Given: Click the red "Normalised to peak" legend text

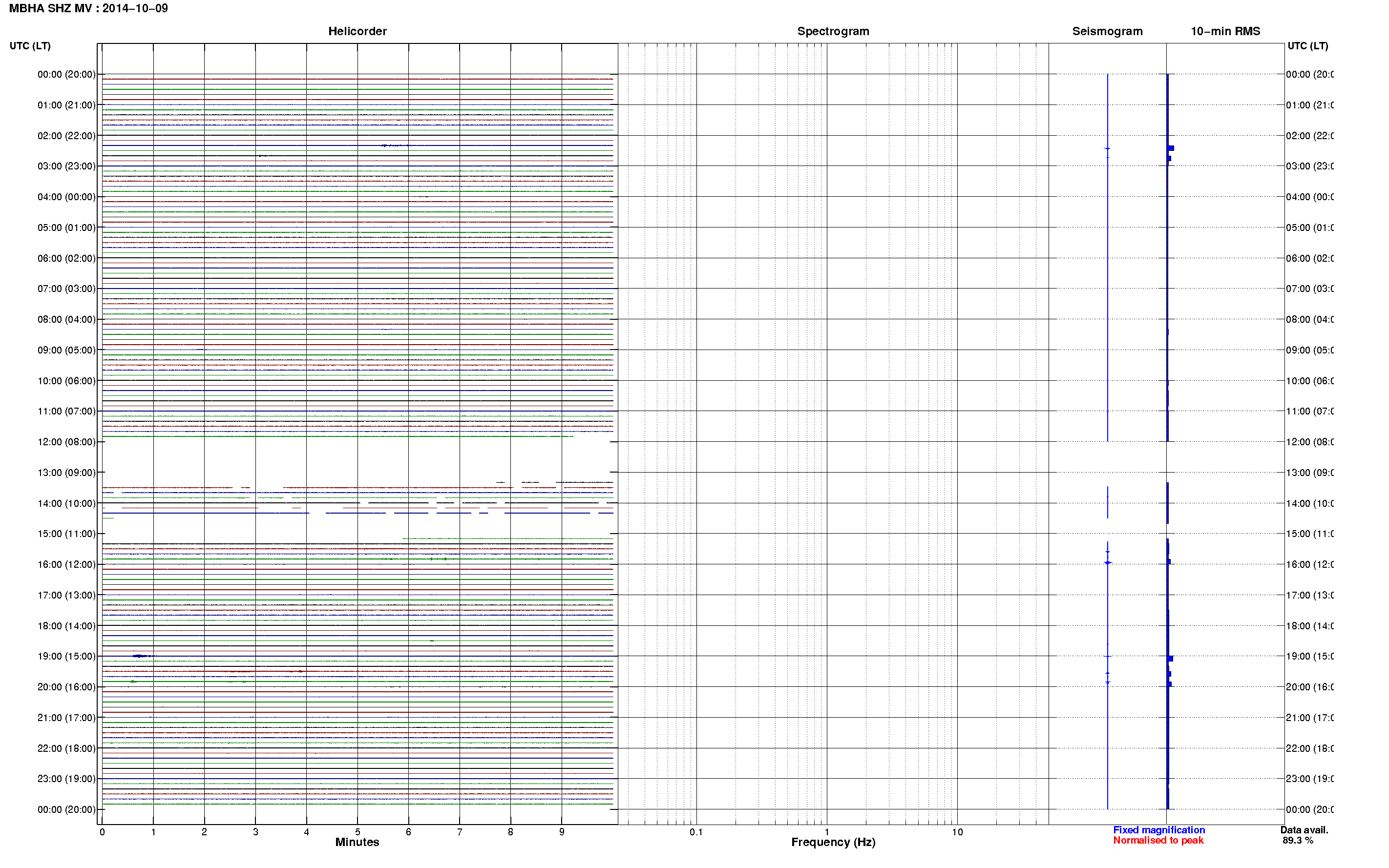Looking at the screenshot, I should click(1158, 841).
